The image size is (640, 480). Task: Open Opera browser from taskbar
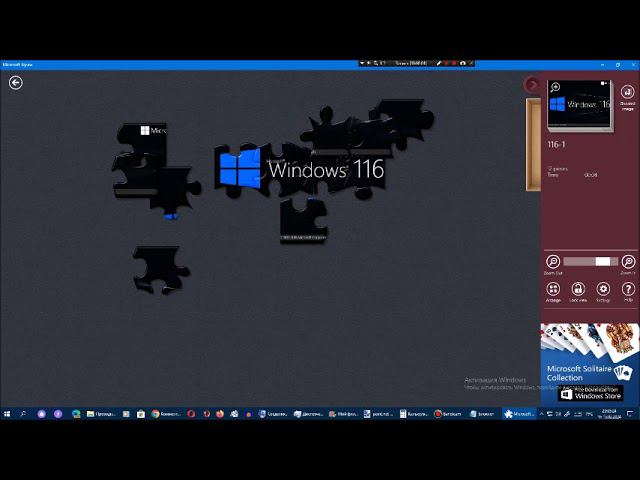(191, 414)
